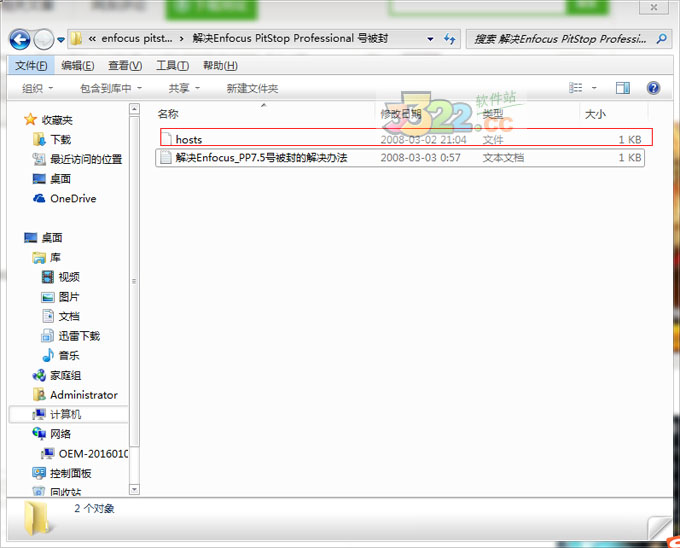Click the 控制面板 icon
The width and height of the screenshot is (680, 548).
coord(39,473)
